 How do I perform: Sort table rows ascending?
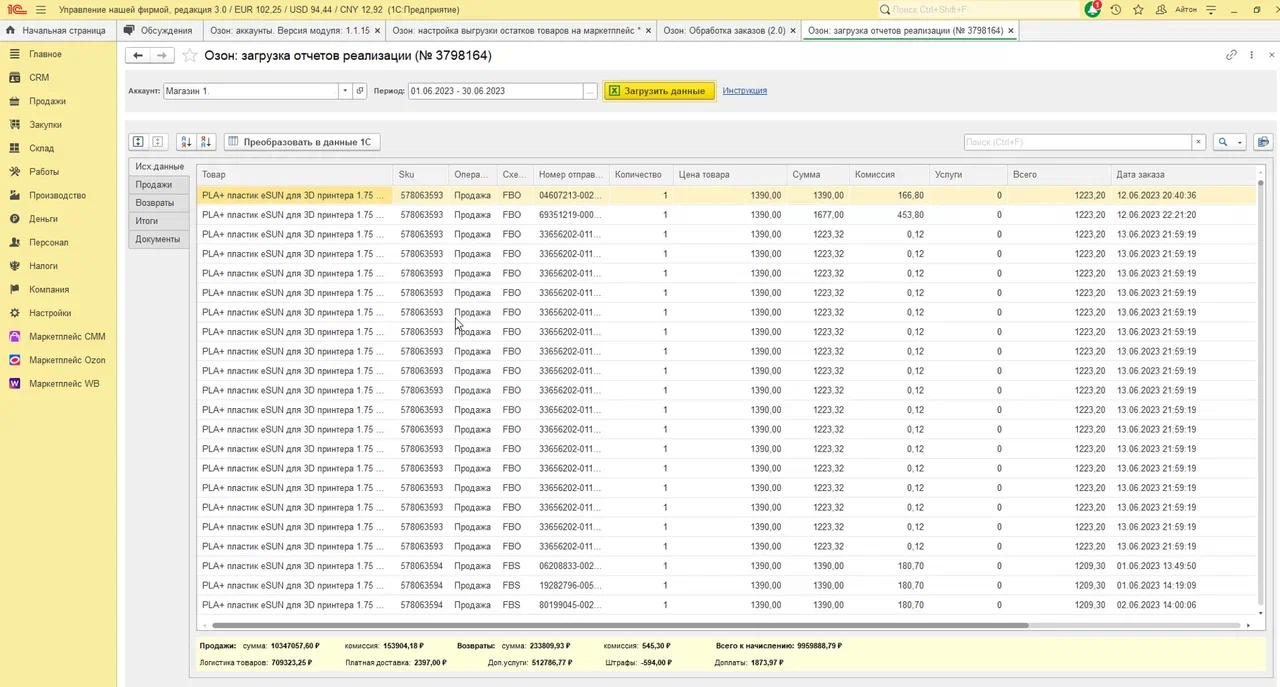coord(186,142)
